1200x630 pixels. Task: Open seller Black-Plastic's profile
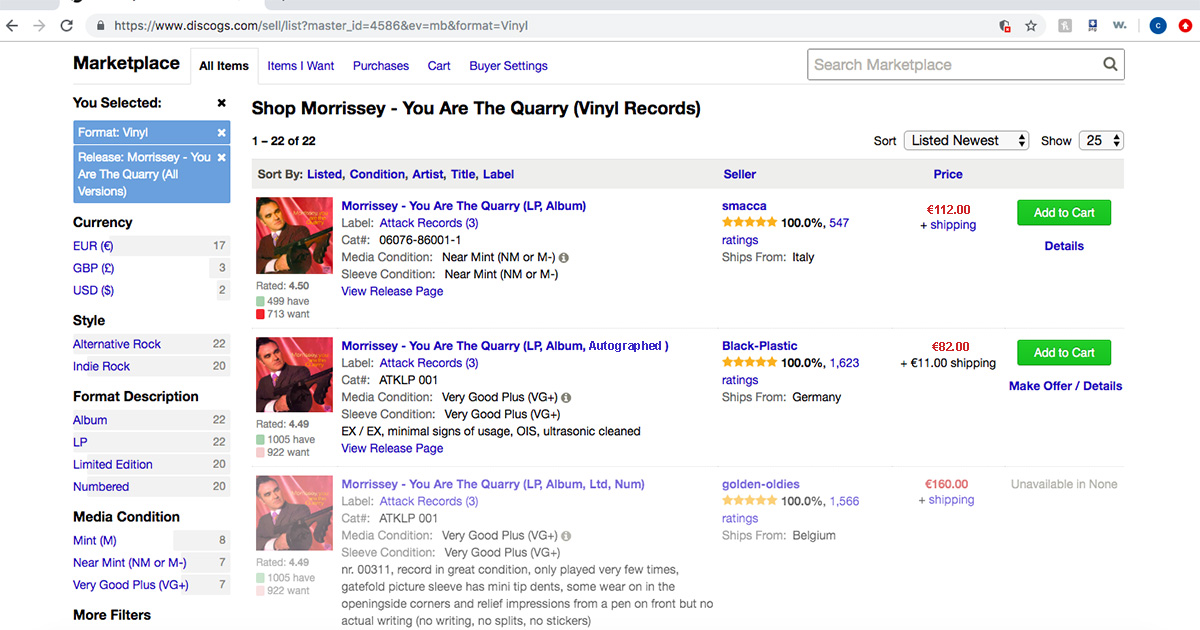[x=760, y=346]
